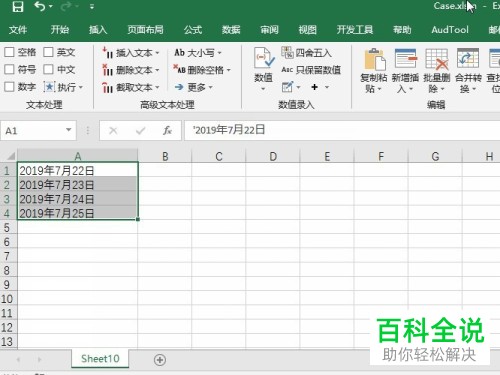Click the 插入文本 icon

tap(107, 53)
